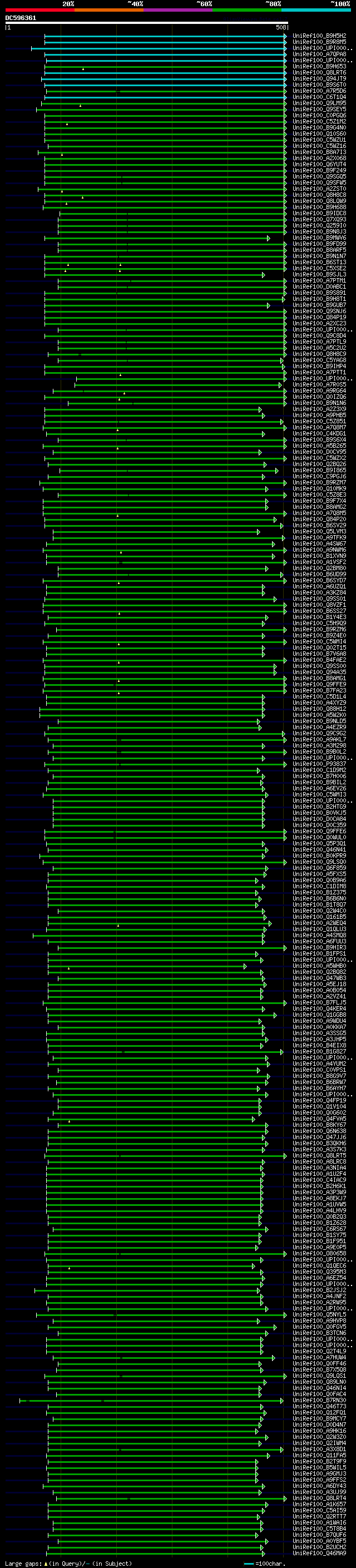
Task: Select the label UniRef100_A3X8D1
Action: [319, 1450]
